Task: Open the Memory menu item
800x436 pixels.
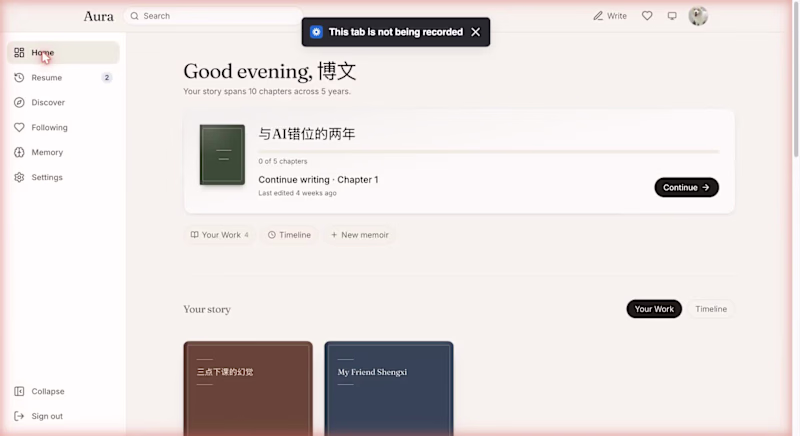Action: (63, 152)
